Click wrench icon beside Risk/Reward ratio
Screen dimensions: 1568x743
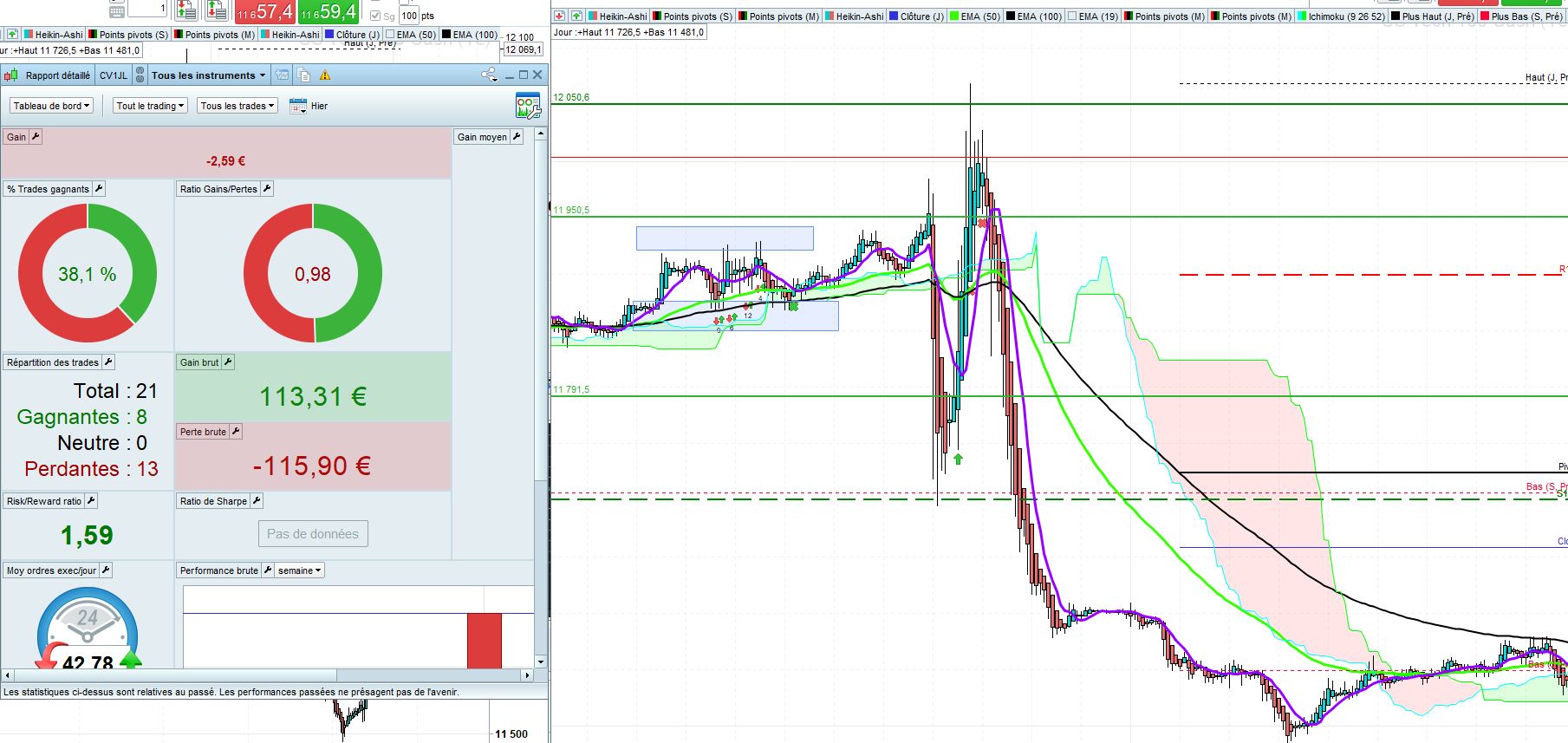91,501
